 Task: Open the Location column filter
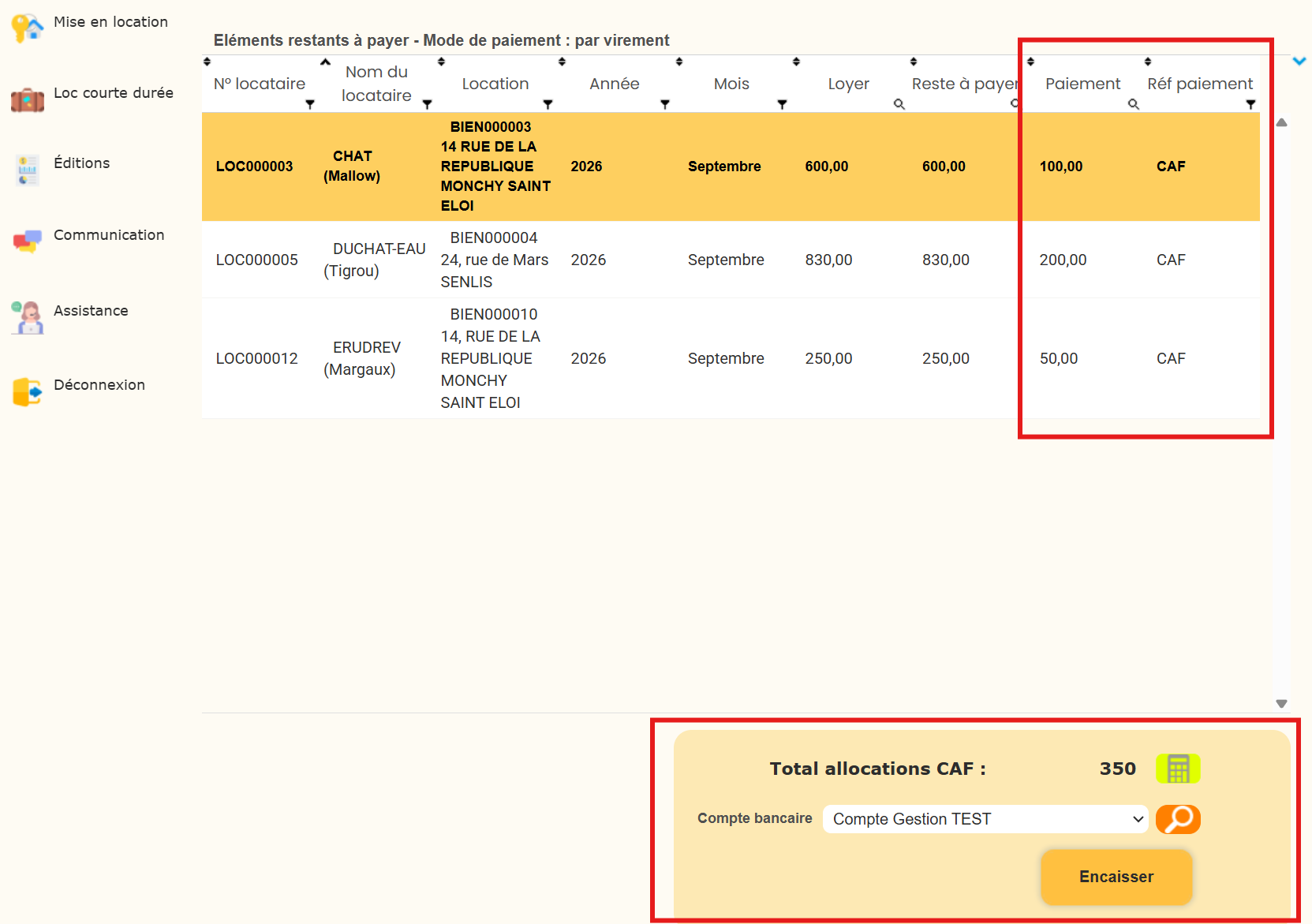[x=548, y=104]
